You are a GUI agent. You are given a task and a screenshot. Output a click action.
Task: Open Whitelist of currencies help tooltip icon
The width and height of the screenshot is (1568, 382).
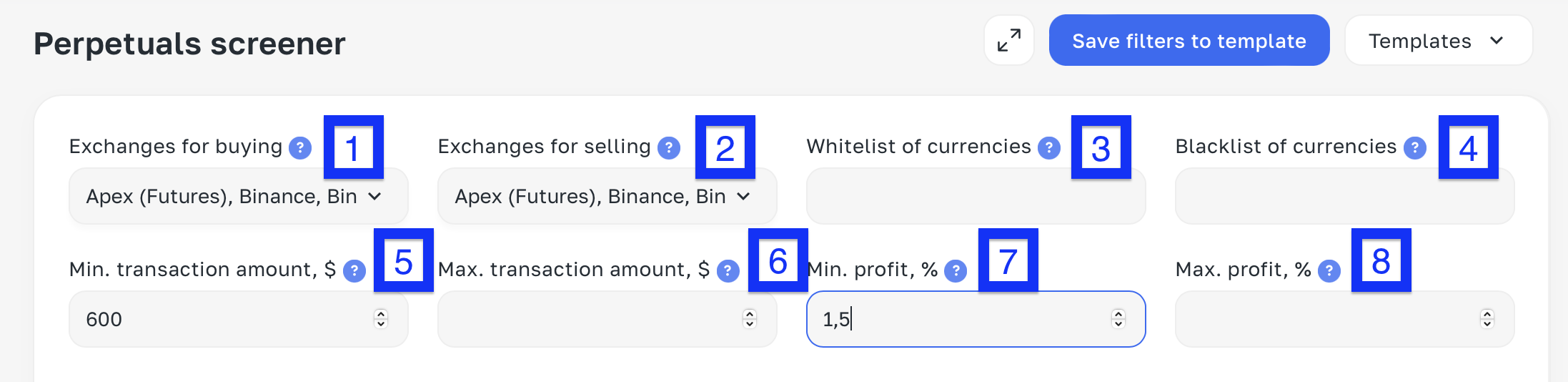coord(1049,148)
